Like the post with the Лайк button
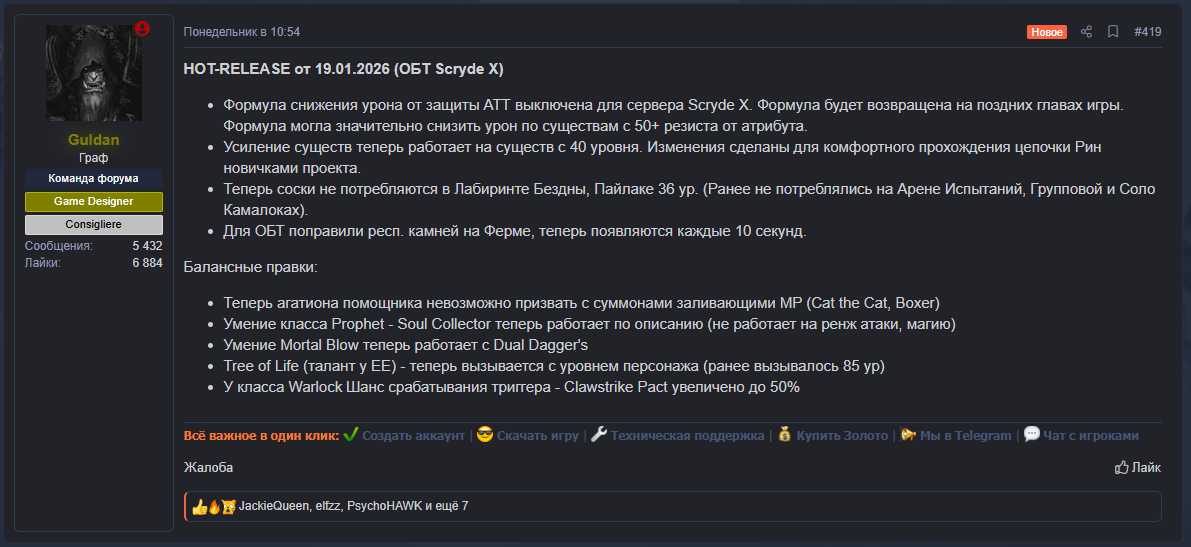1191x547 pixels. coord(1138,467)
